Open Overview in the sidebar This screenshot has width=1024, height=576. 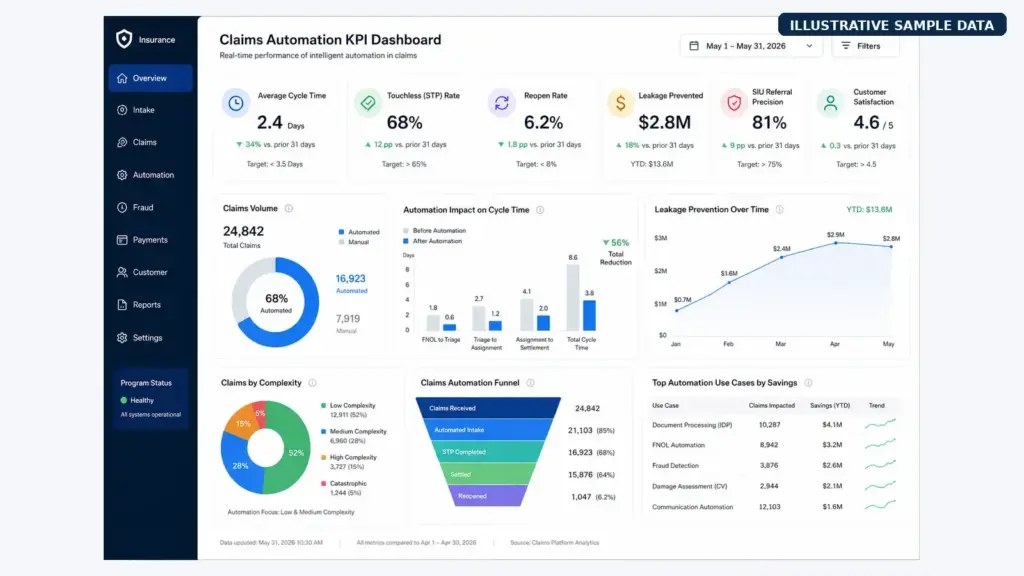[150, 78]
